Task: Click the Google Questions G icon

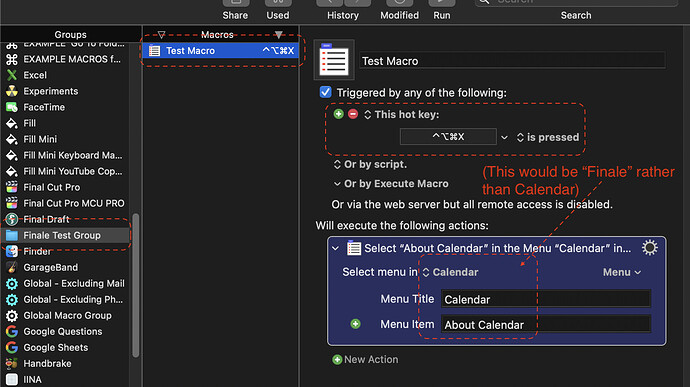Action: click(x=12, y=332)
